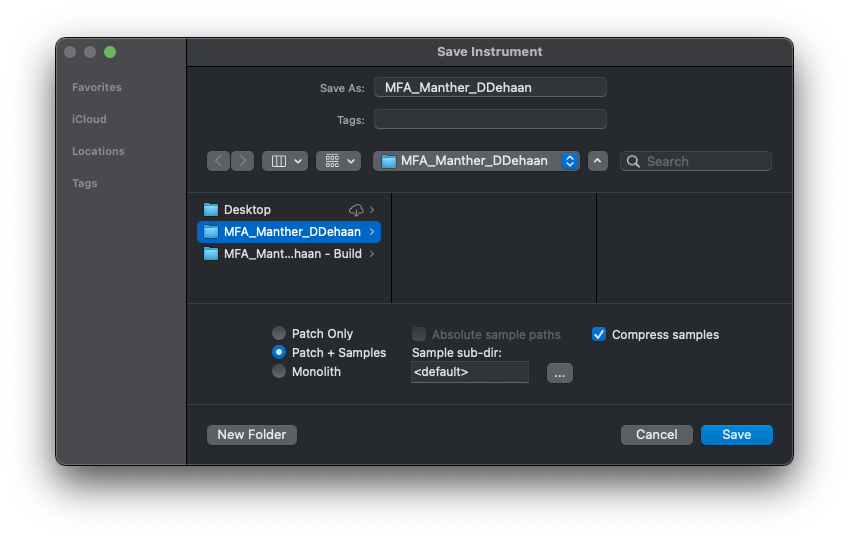Open the item grouping options button

(x=338, y=161)
